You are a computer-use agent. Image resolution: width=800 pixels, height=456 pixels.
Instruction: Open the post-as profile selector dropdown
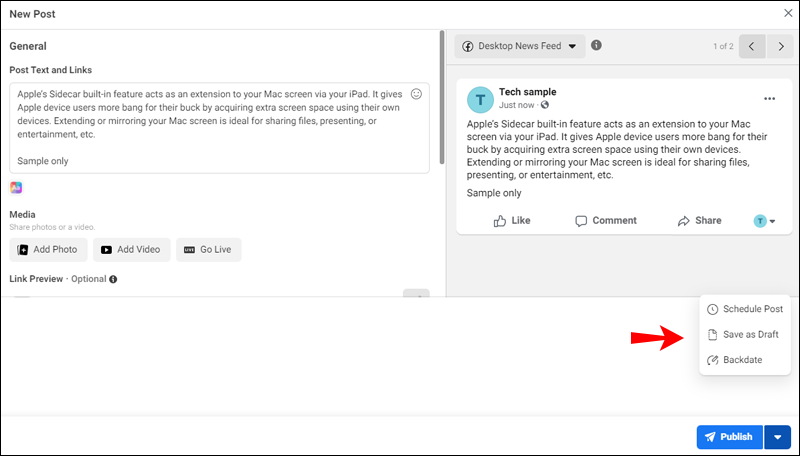[765, 221]
